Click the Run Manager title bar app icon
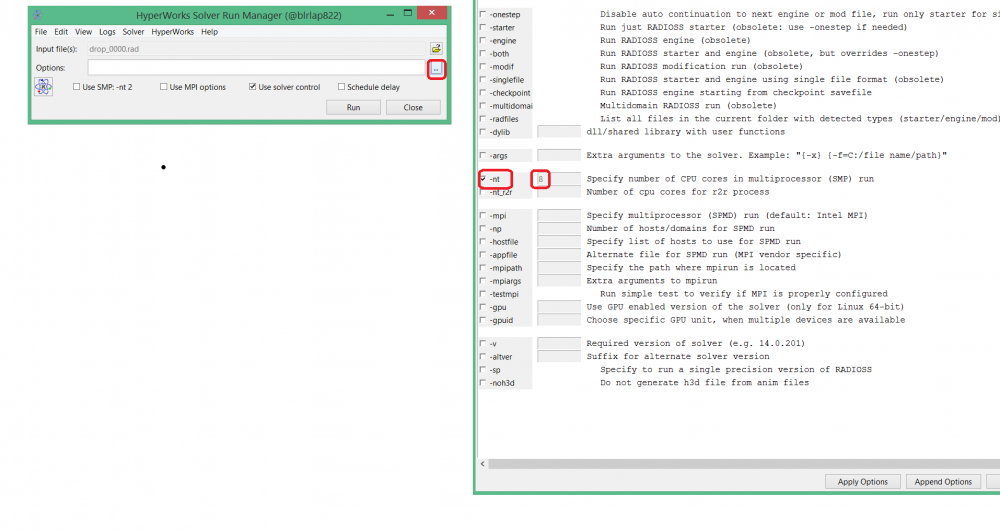 pyautogui.click(x=38, y=15)
